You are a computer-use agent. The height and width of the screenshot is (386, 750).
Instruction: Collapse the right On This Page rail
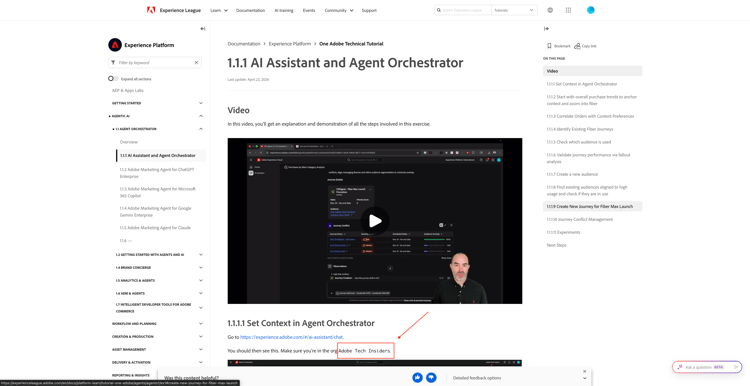tap(546, 29)
